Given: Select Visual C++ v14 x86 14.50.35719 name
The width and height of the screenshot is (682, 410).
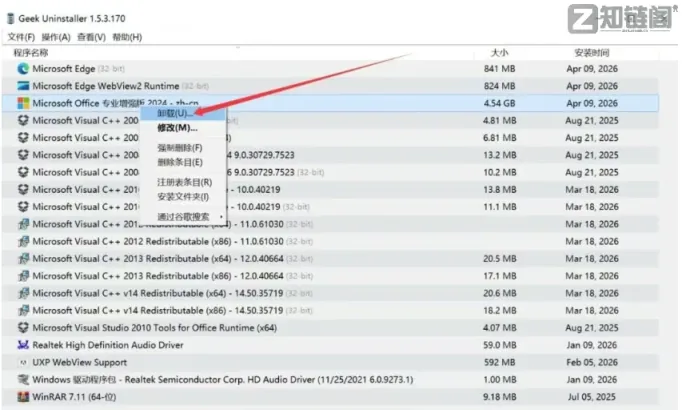Looking at the screenshot, I should [x=158, y=310].
